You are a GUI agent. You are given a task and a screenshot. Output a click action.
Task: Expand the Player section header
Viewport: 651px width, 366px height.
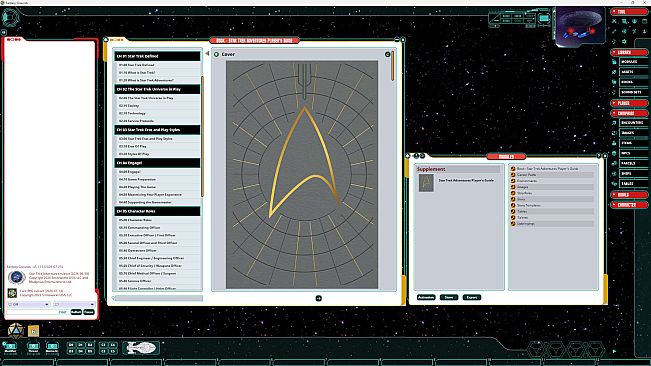(629, 103)
